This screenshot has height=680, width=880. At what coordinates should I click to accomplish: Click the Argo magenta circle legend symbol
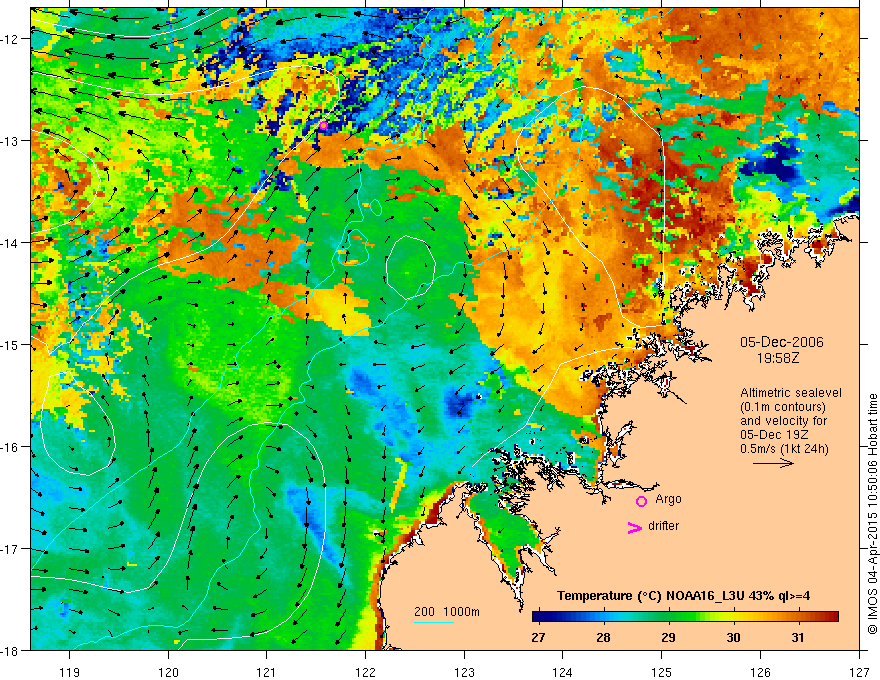[641, 501]
